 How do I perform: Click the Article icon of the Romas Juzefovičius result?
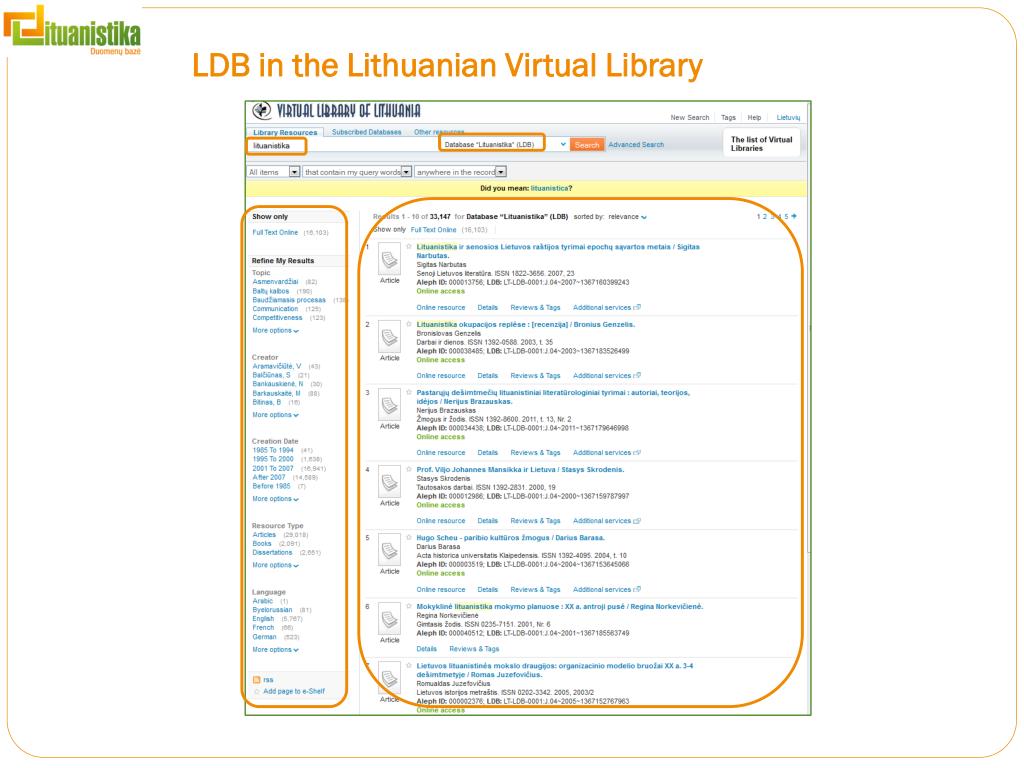(390, 679)
